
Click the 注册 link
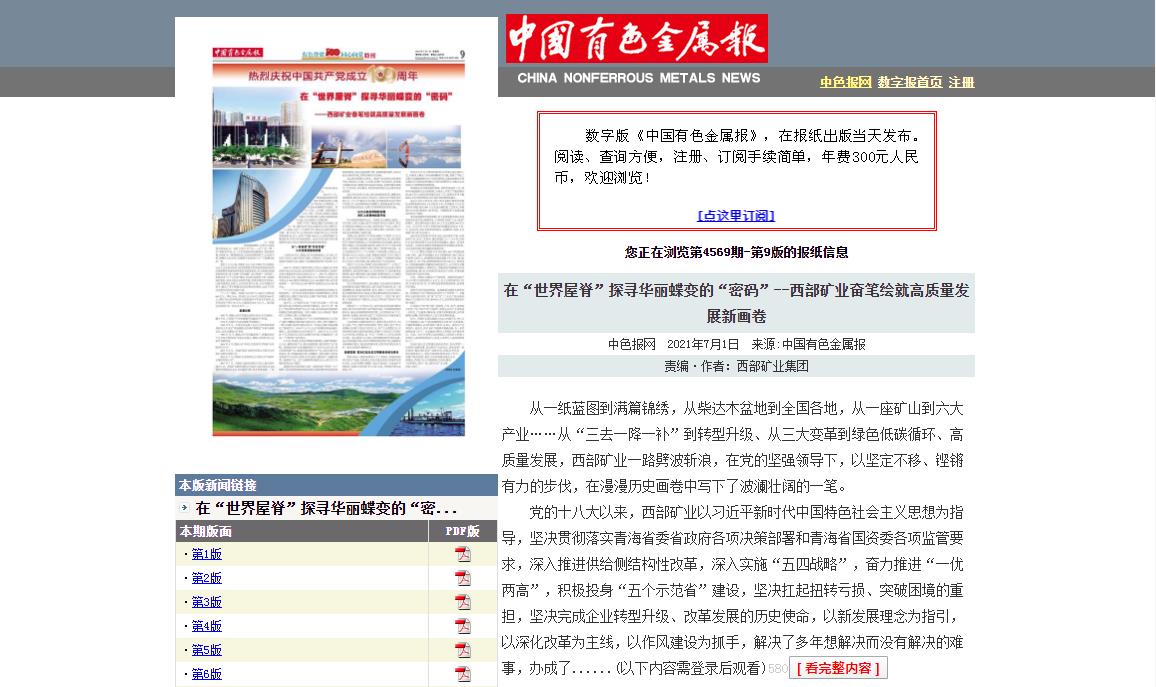click(961, 82)
